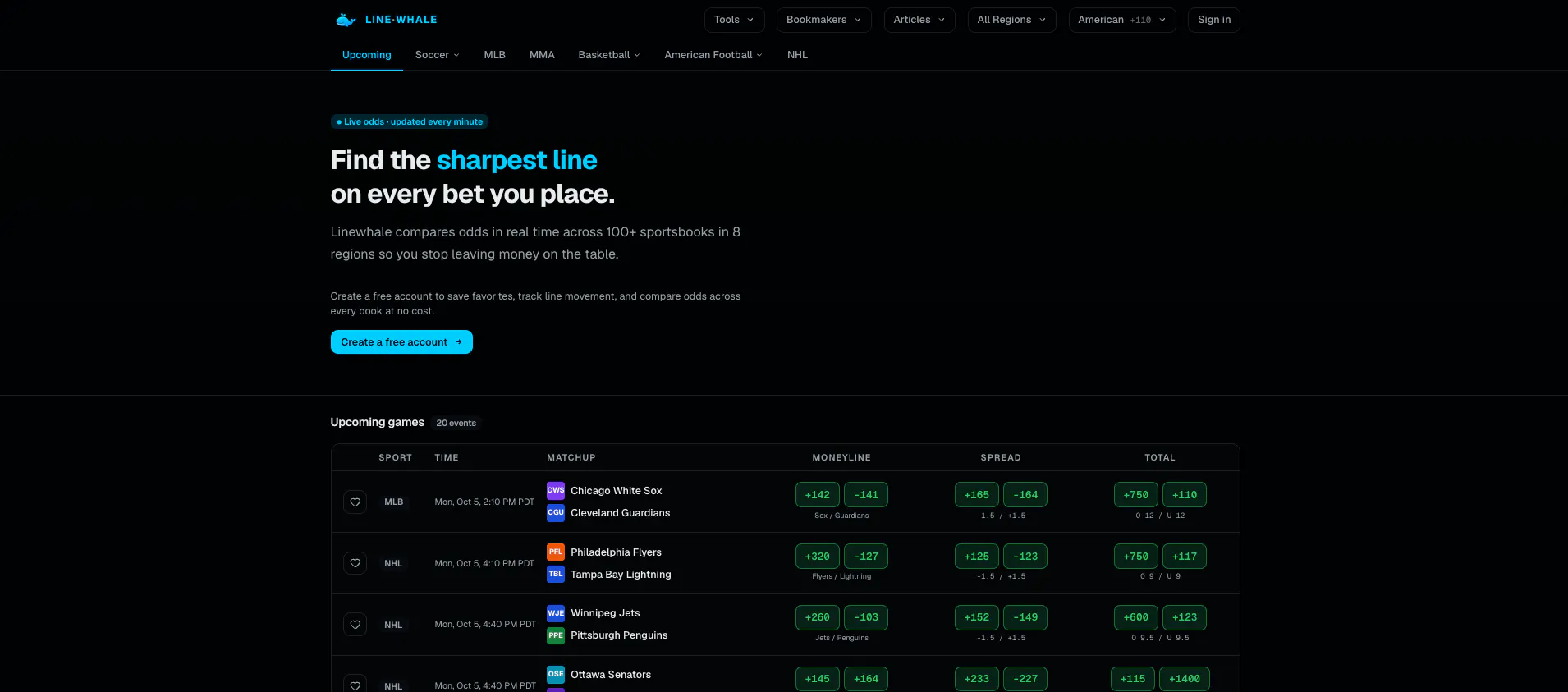Click the Ottawa Senators OSE team badge

pos(556,674)
